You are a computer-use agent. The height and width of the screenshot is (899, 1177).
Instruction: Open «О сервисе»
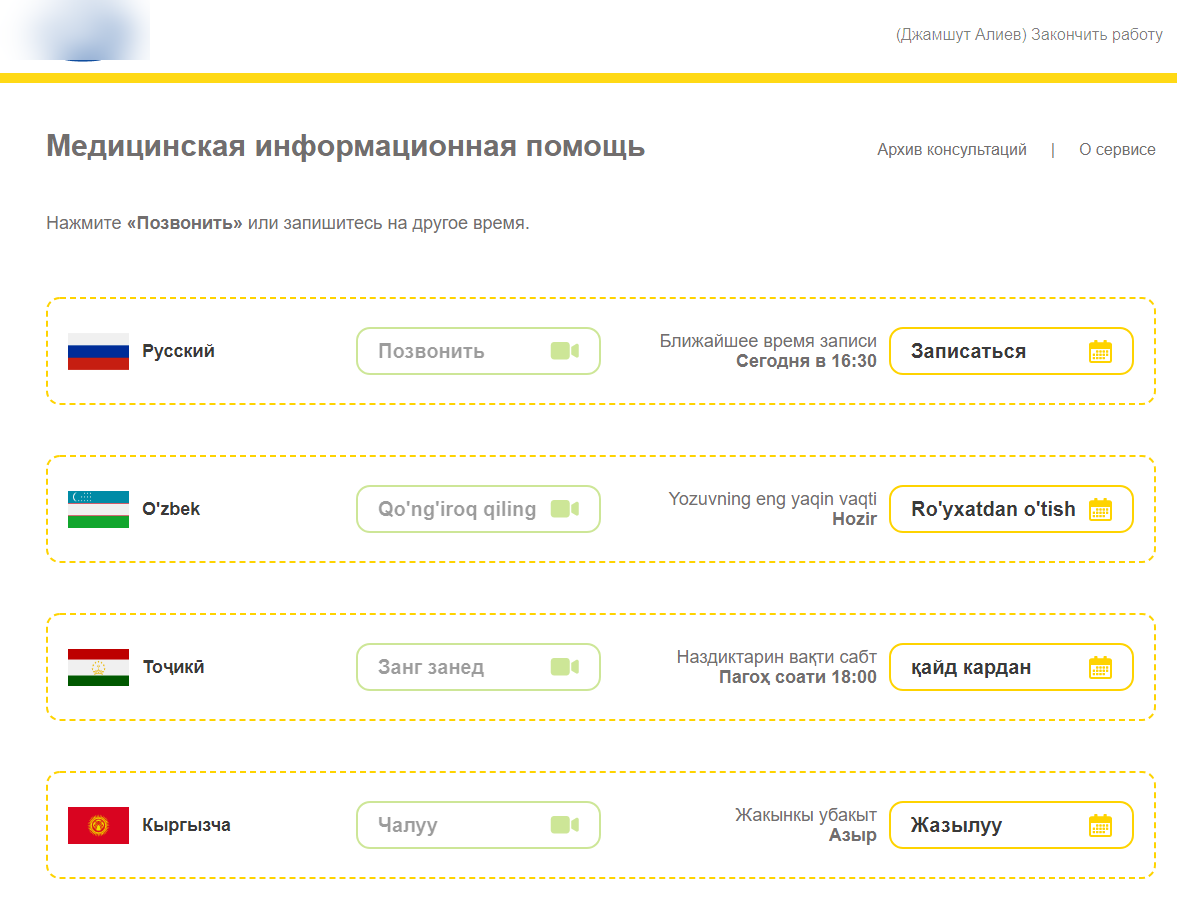[1117, 149]
